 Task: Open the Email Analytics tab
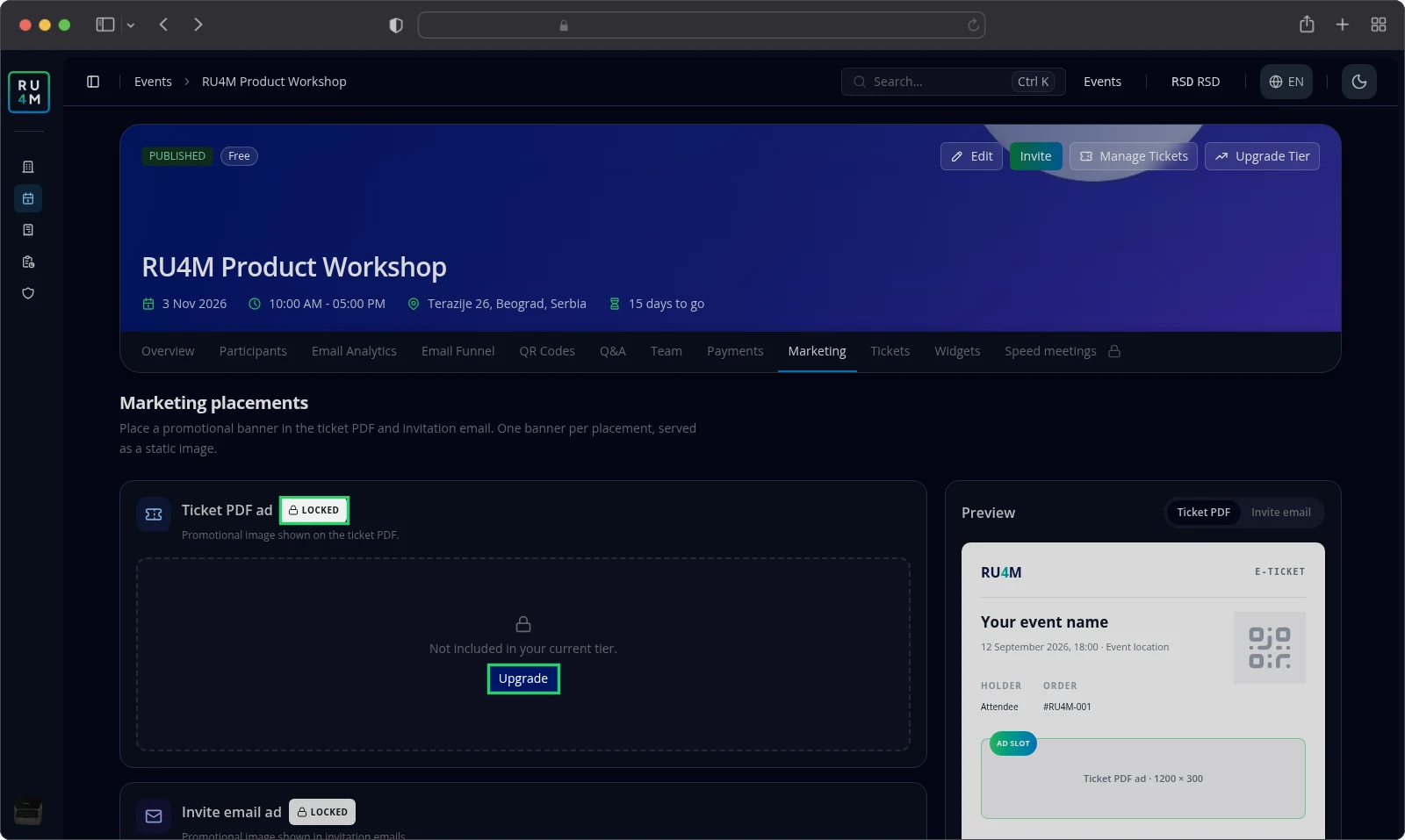354,351
